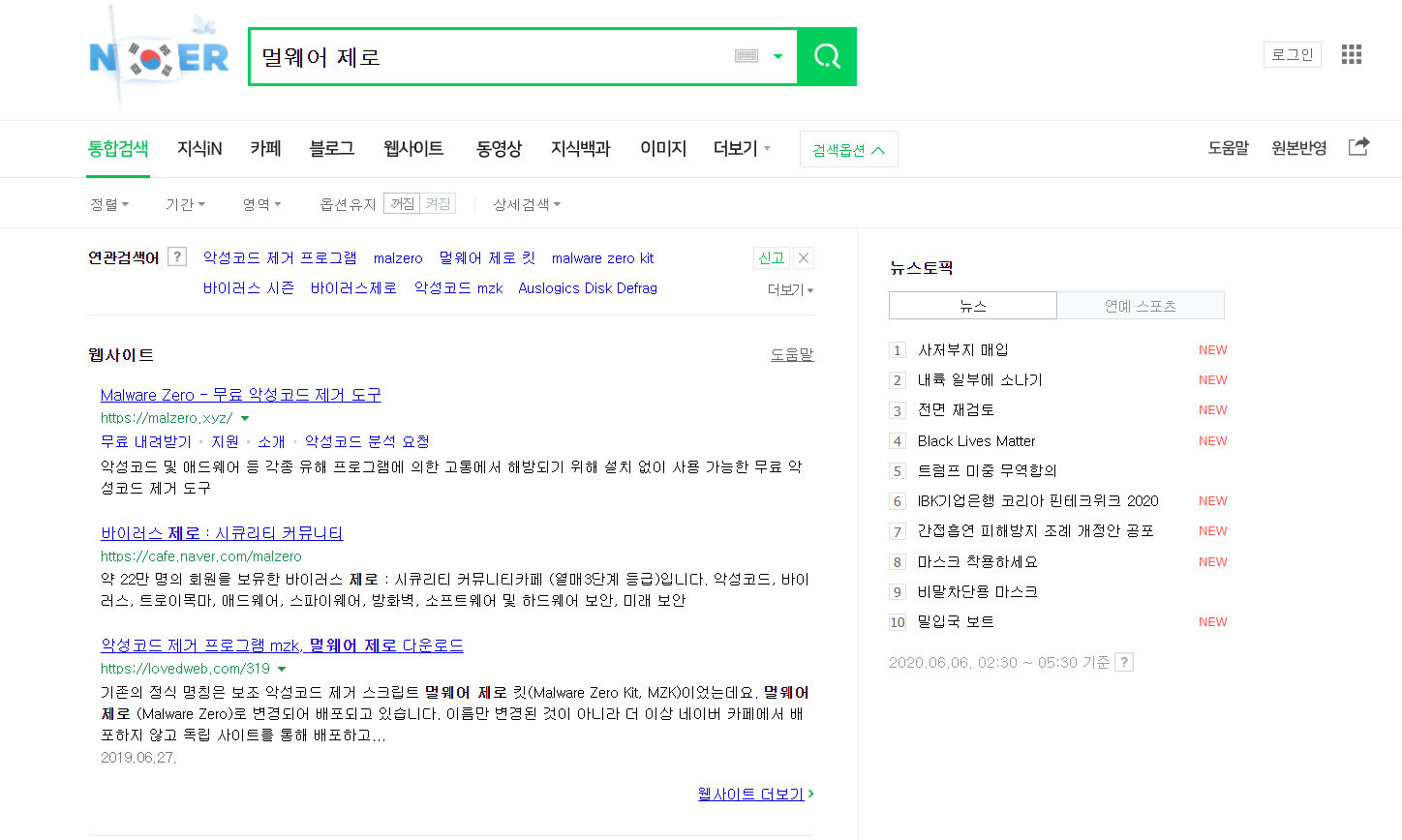Click the question mark icon next to 기준 time
The width and height of the screenshot is (1402, 840).
1124,662
